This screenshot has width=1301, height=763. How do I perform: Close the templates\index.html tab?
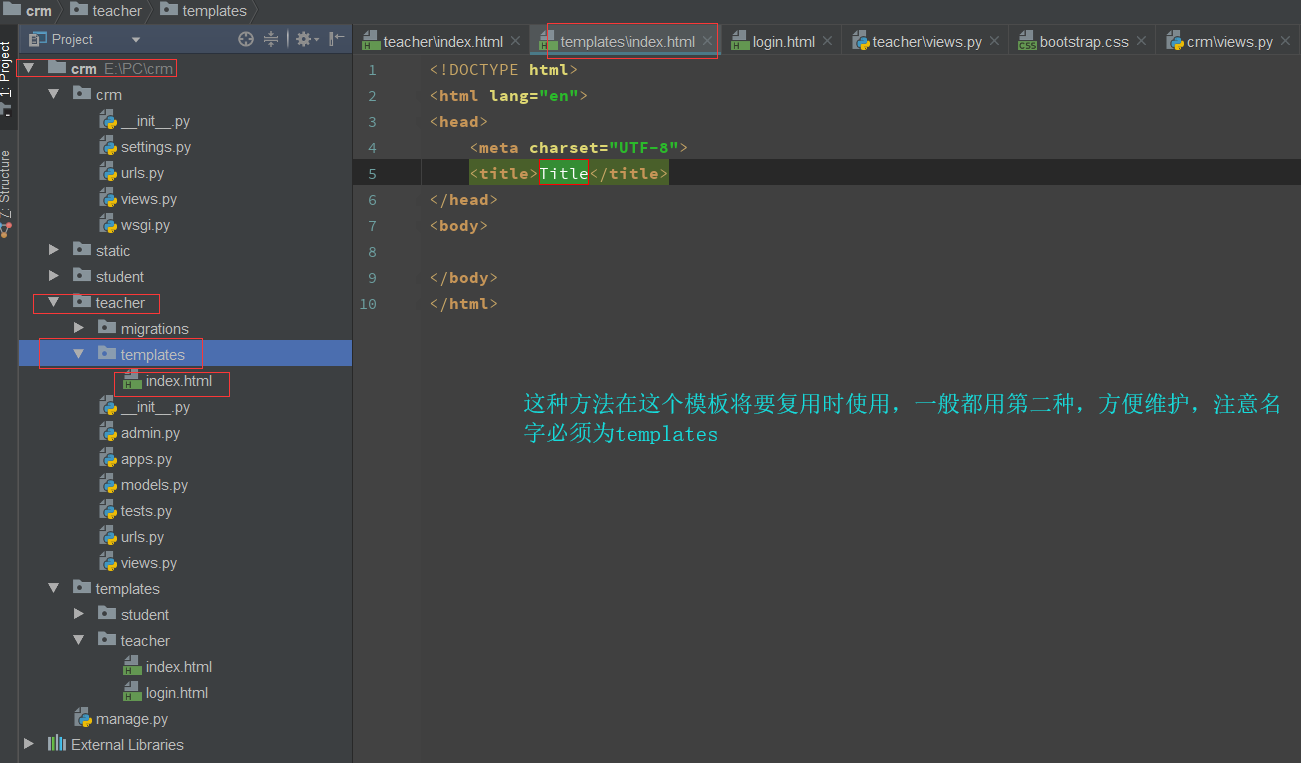click(707, 41)
